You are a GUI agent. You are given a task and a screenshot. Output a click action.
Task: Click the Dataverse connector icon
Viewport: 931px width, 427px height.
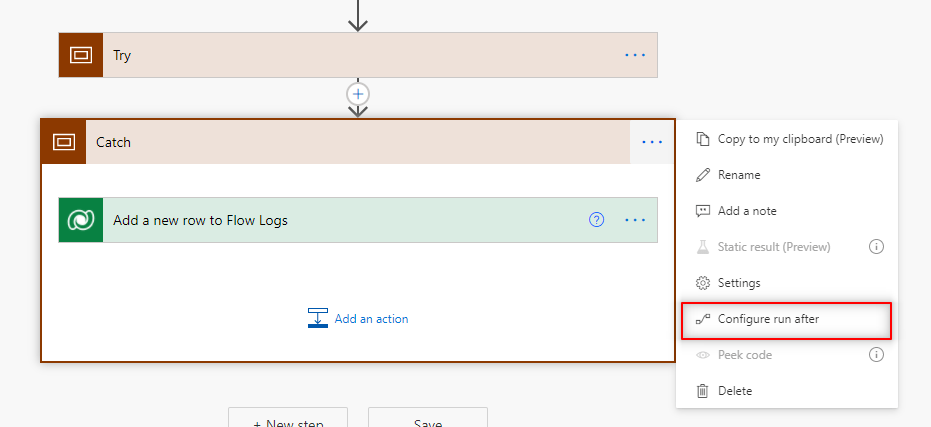pos(80,220)
